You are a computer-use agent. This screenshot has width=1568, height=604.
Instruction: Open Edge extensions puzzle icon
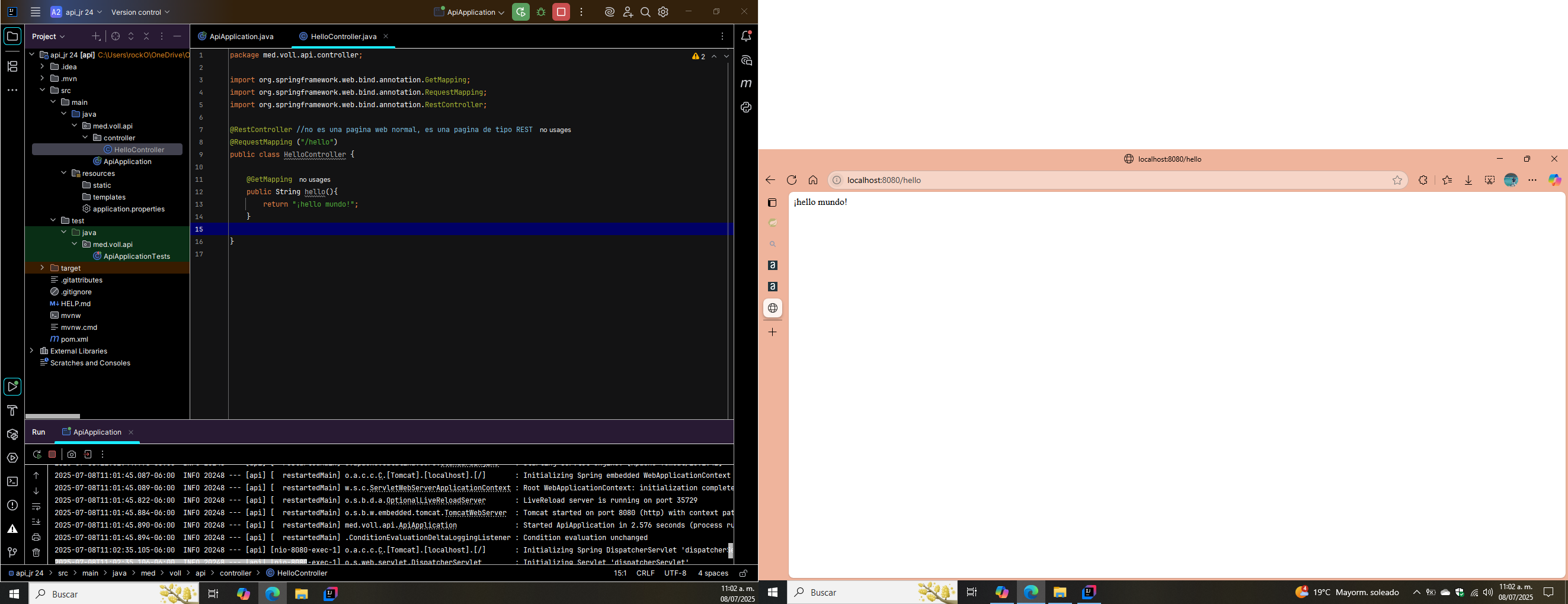[x=1423, y=180]
